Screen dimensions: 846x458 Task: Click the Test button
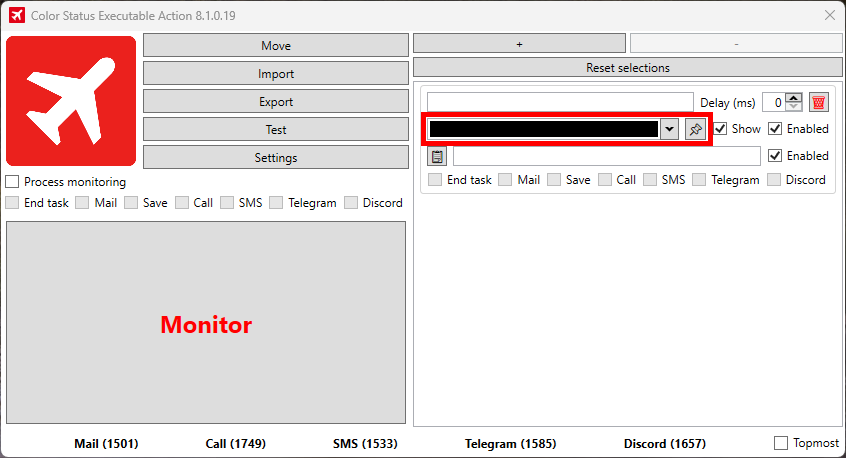click(x=276, y=129)
